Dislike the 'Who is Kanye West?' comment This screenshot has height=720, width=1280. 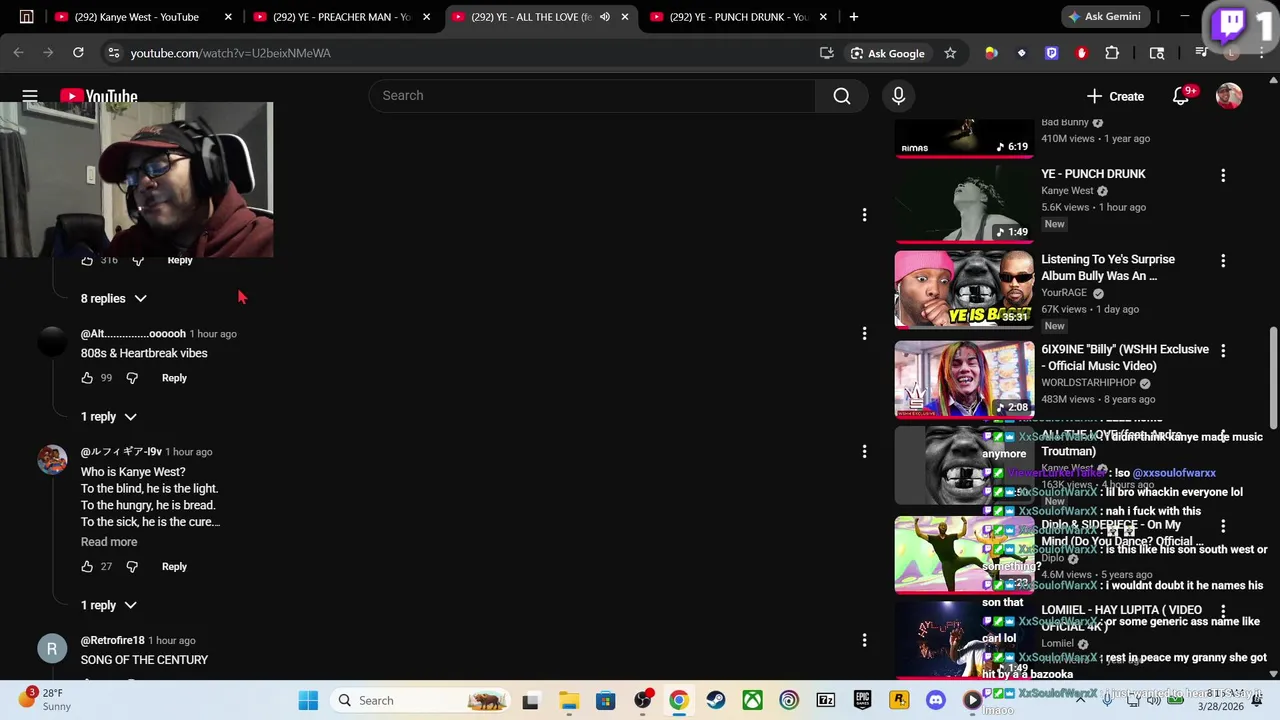pos(132,567)
